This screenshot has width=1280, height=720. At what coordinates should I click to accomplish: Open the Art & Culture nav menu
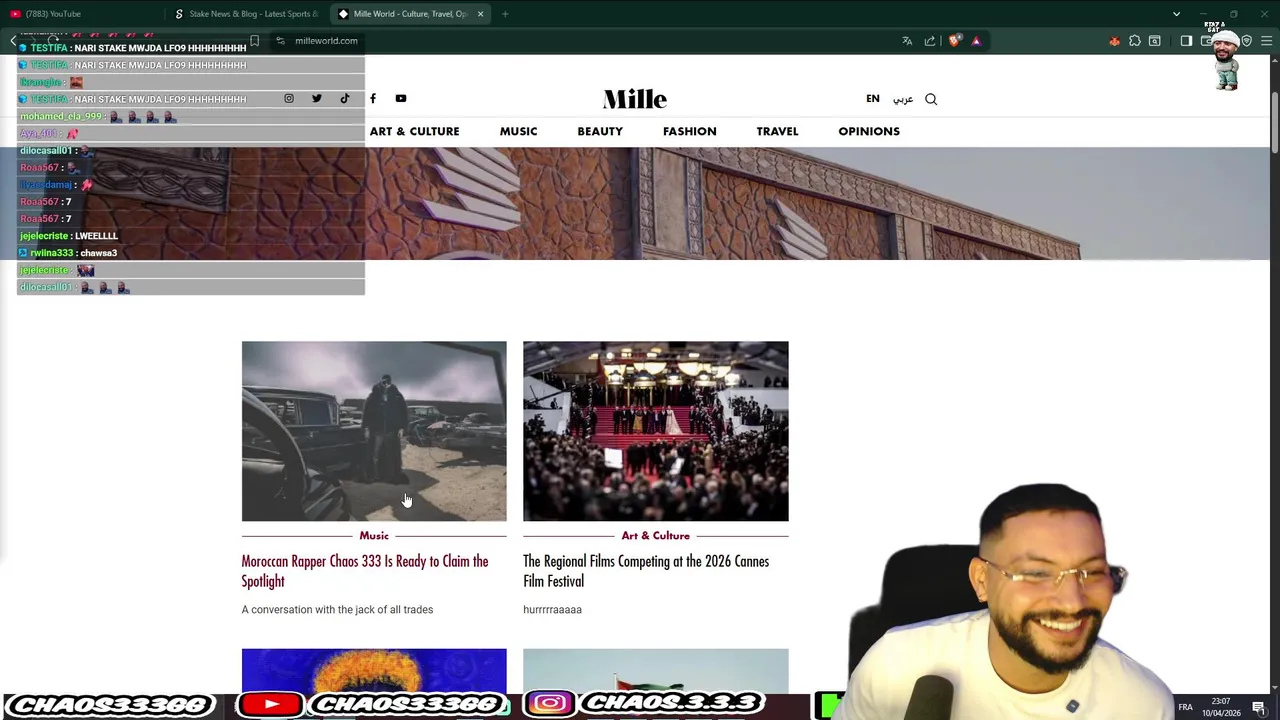[414, 131]
